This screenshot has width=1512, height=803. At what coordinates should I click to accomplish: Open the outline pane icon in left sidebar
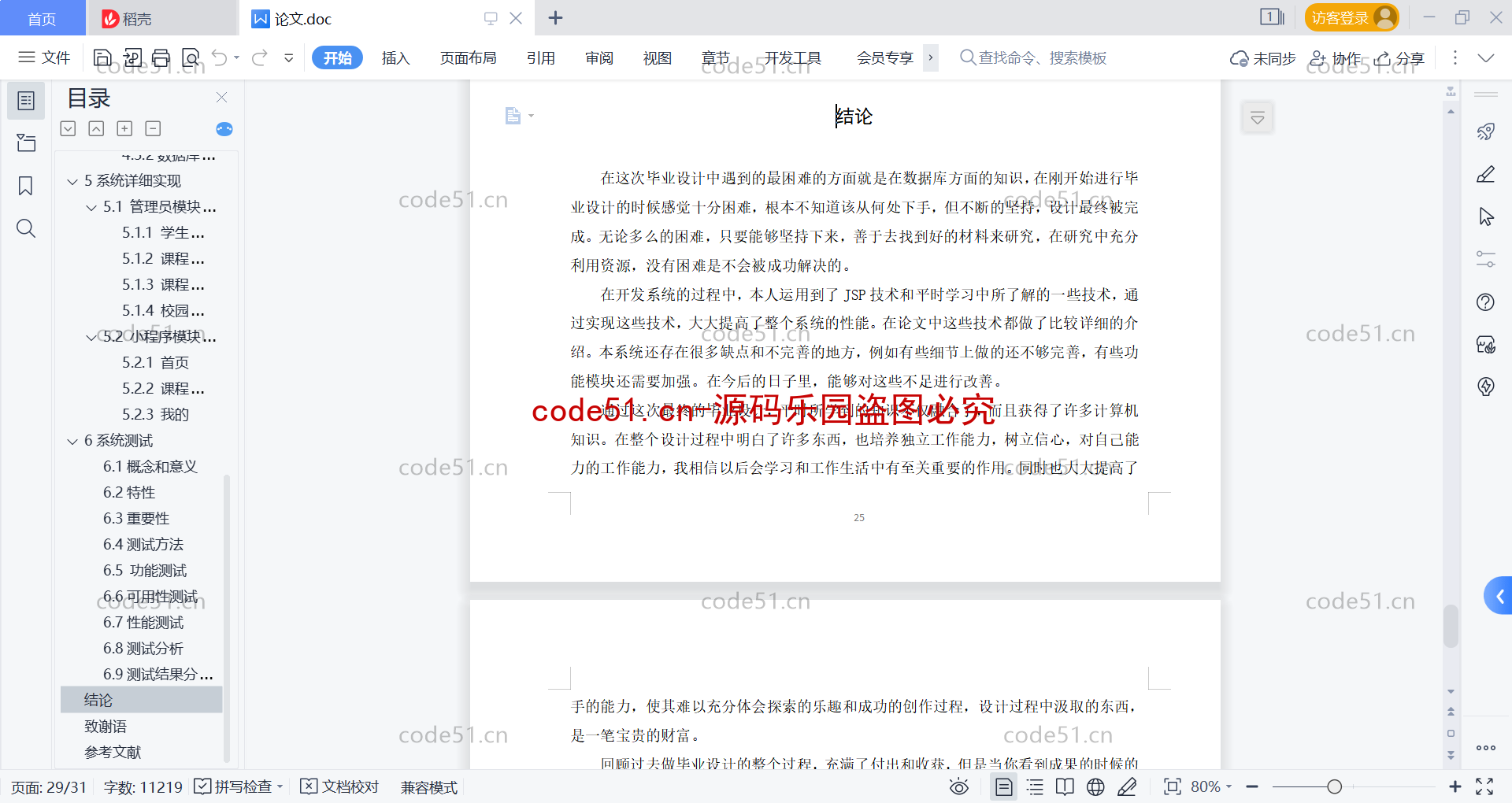click(x=26, y=101)
